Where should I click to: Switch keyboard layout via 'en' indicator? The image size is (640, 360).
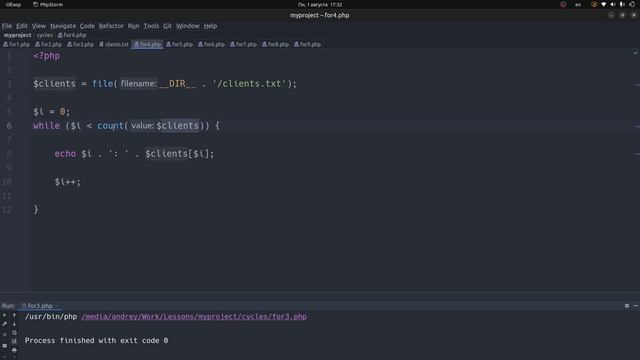point(578,4)
